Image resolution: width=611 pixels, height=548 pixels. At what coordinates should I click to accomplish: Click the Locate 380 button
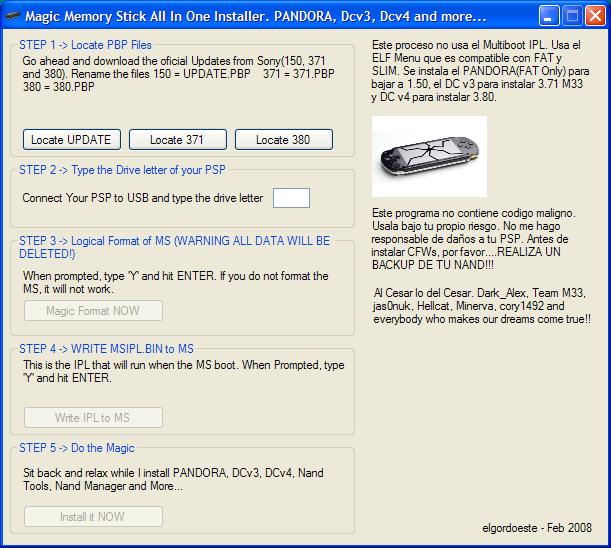coord(284,140)
